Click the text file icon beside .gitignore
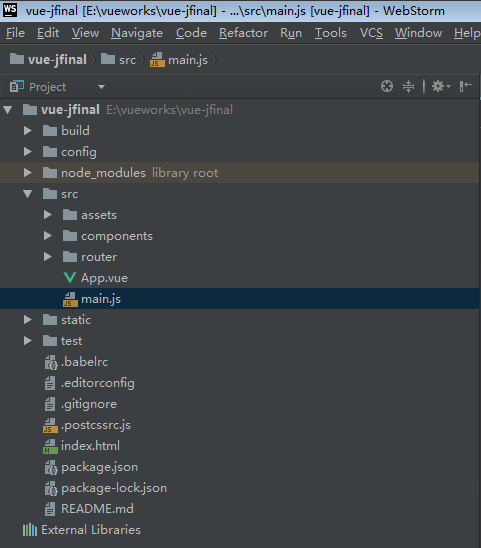The width and height of the screenshot is (481, 548). point(50,404)
